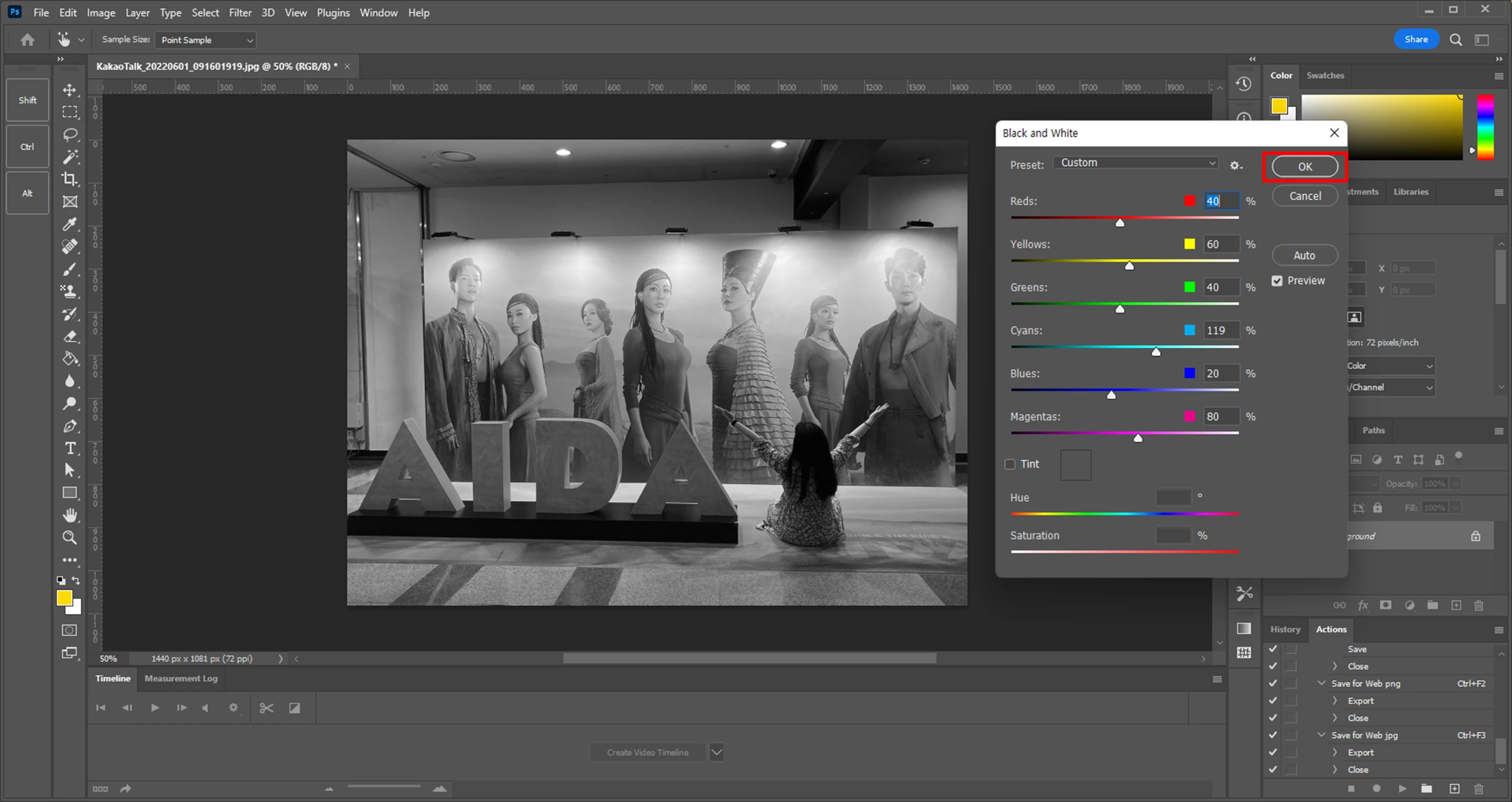The height and width of the screenshot is (802, 1512).
Task: Click the Cyans slider handle
Action: tap(1156, 352)
